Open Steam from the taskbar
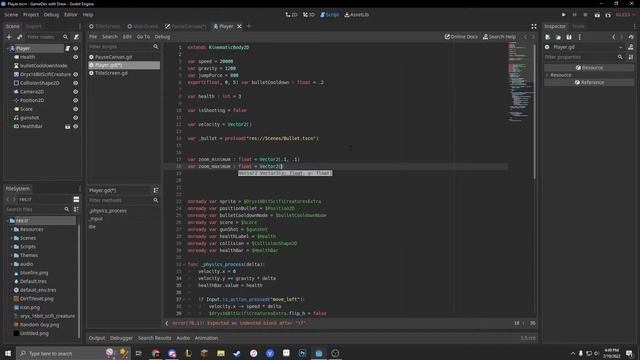 tap(237, 353)
